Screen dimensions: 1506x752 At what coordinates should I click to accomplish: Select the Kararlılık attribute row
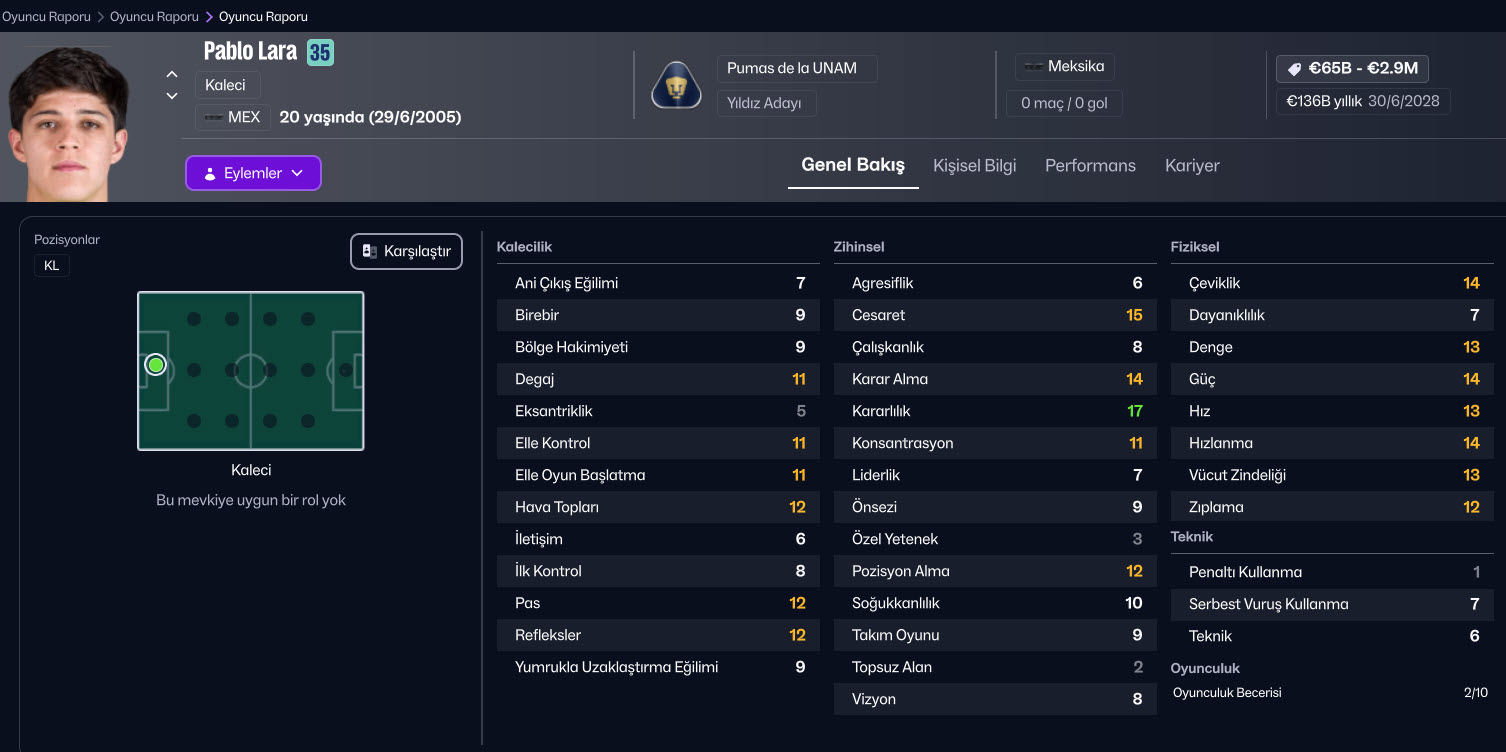(x=995, y=411)
